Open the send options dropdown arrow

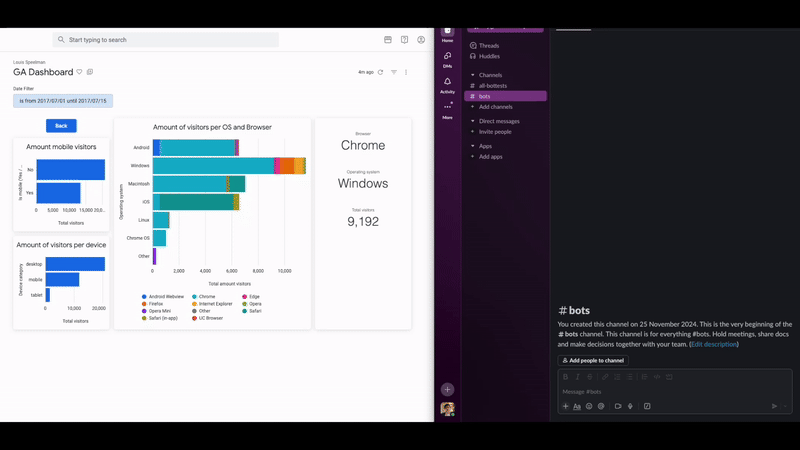785,406
